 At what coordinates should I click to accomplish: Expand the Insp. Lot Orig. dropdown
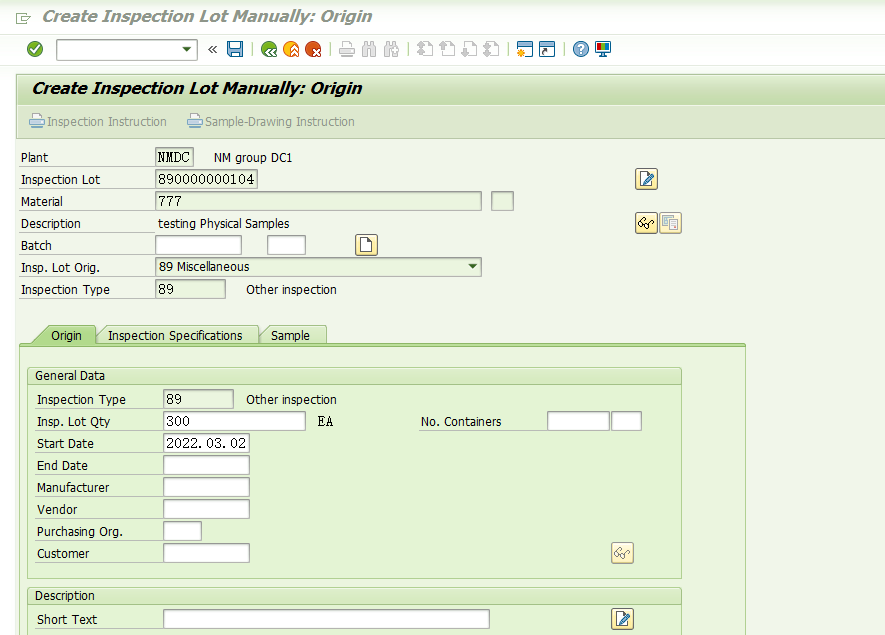(x=473, y=266)
